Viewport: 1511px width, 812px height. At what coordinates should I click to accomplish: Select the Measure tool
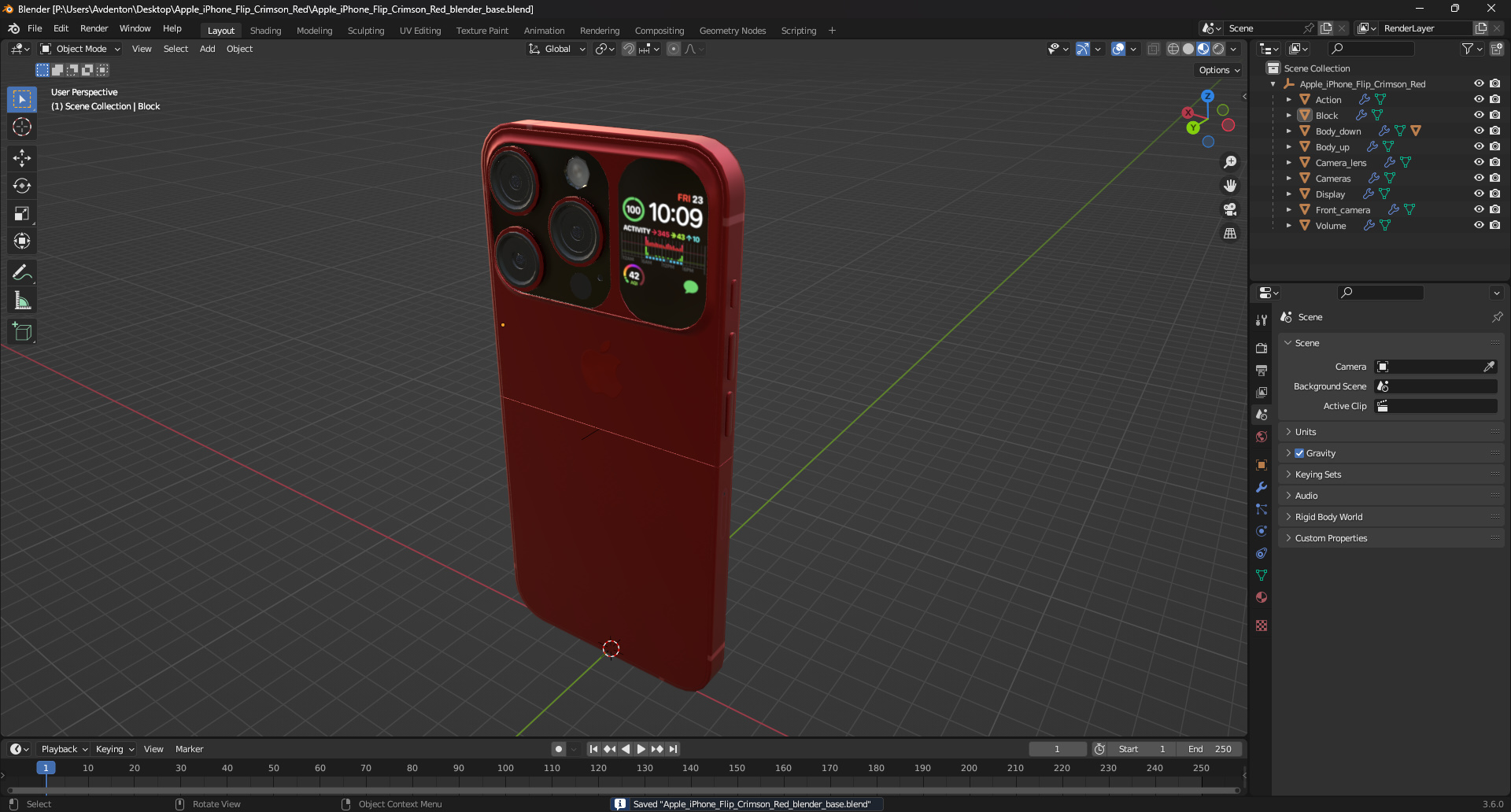22,301
